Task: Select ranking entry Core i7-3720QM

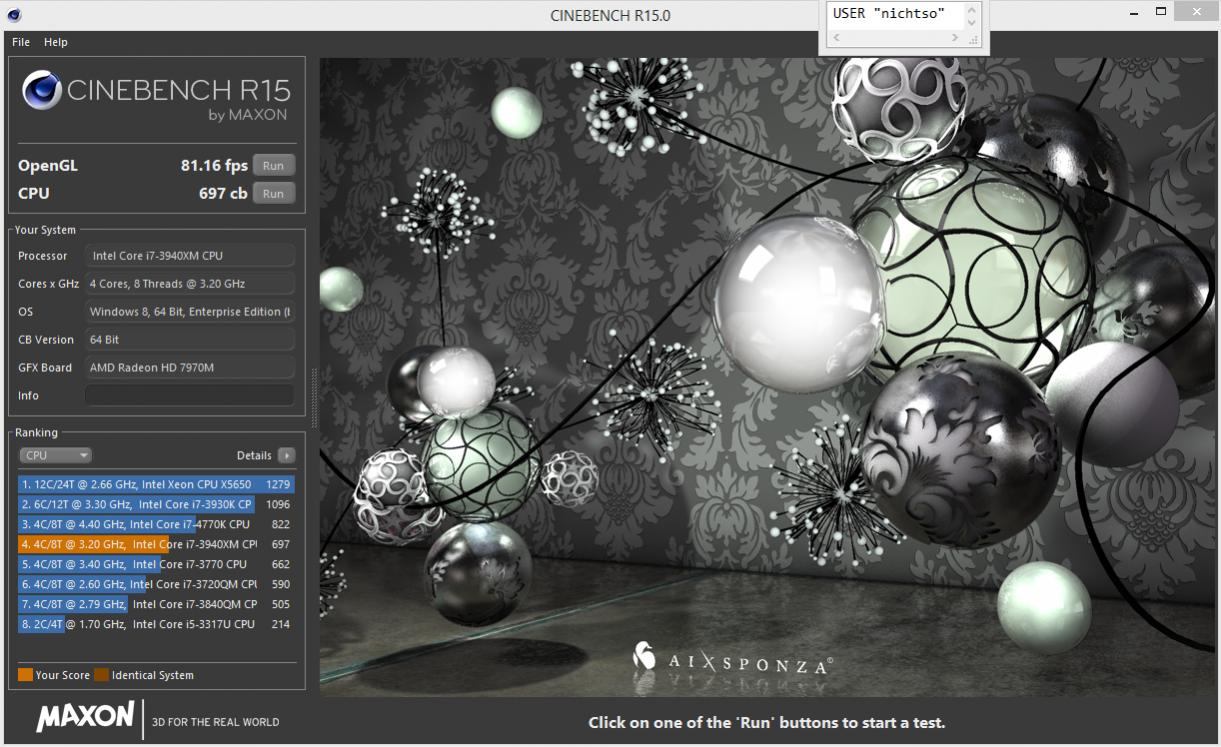Action: 157,584
